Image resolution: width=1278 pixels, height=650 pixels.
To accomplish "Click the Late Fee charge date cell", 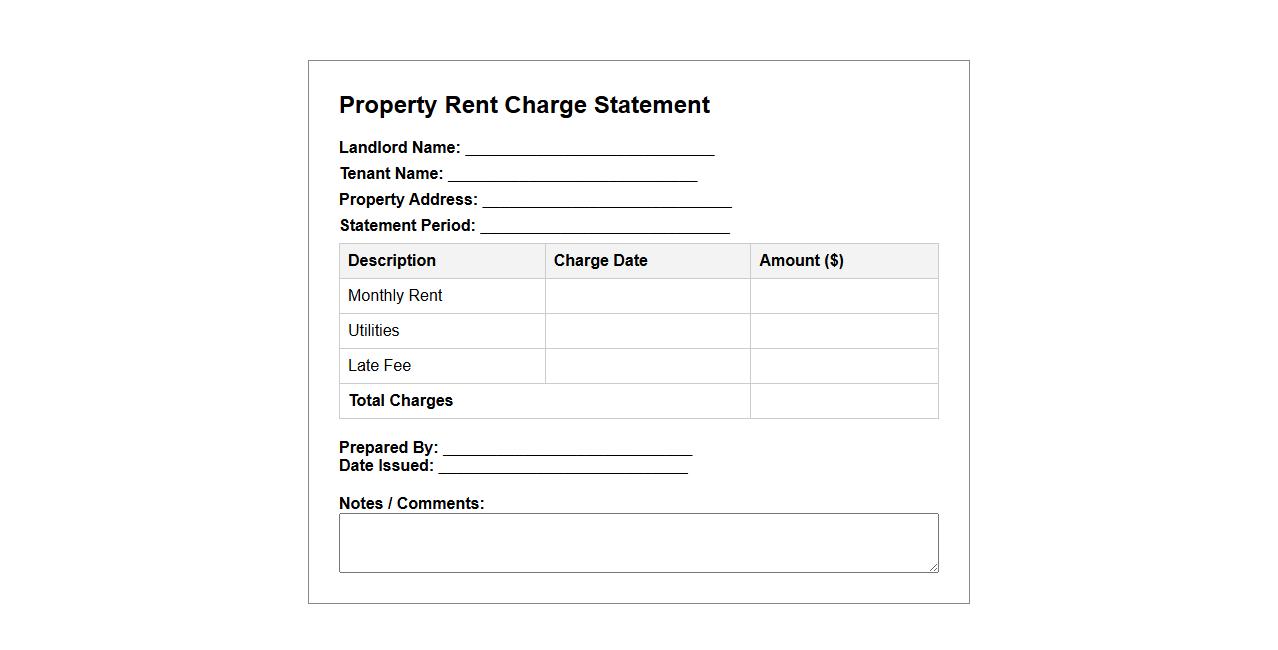I will [x=647, y=366].
